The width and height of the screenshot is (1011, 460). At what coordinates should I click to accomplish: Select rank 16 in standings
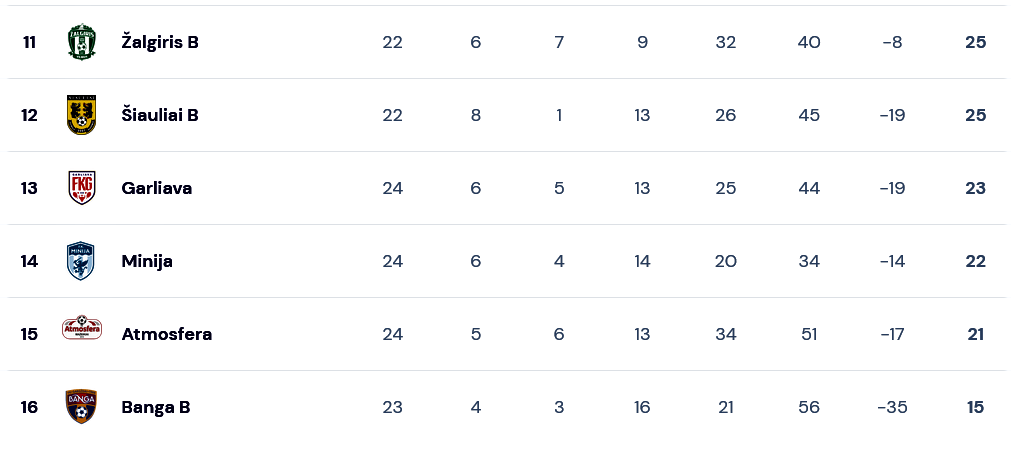coord(29,407)
